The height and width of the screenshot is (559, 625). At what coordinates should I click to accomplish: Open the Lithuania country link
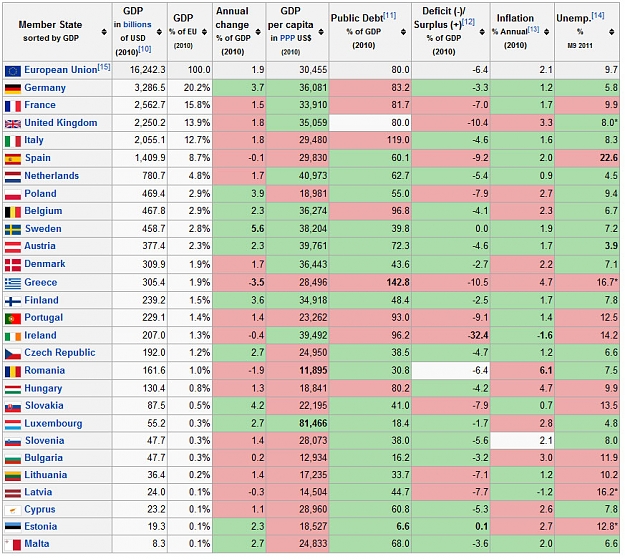click(46, 475)
